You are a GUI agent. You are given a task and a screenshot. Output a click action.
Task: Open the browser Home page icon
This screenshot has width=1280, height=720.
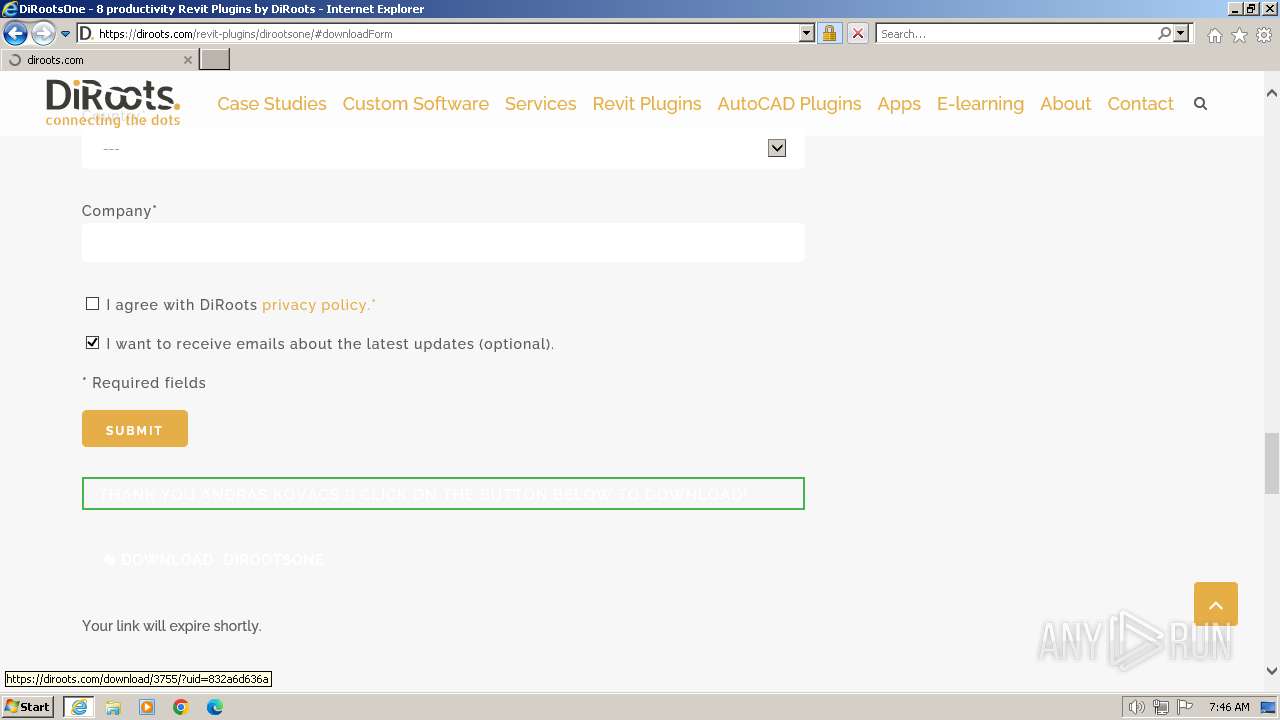tap(1214, 35)
